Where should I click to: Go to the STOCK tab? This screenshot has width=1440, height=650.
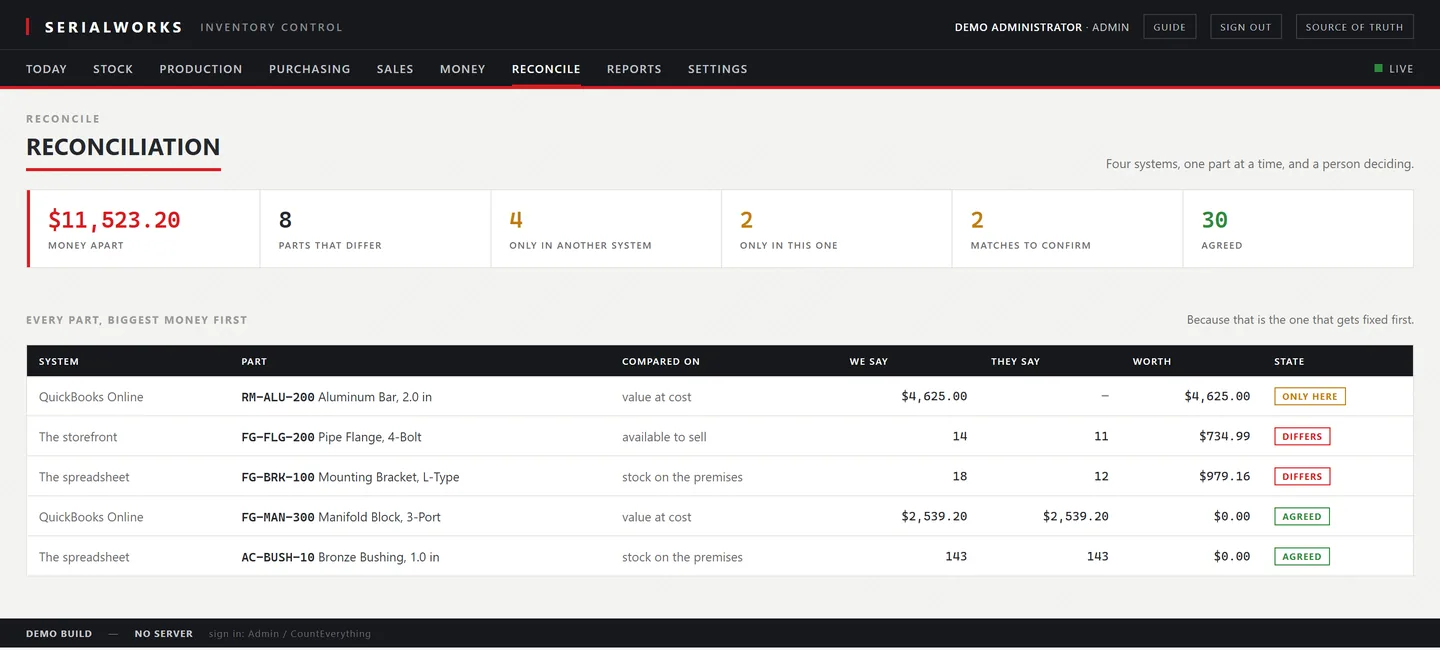[113, 69]
